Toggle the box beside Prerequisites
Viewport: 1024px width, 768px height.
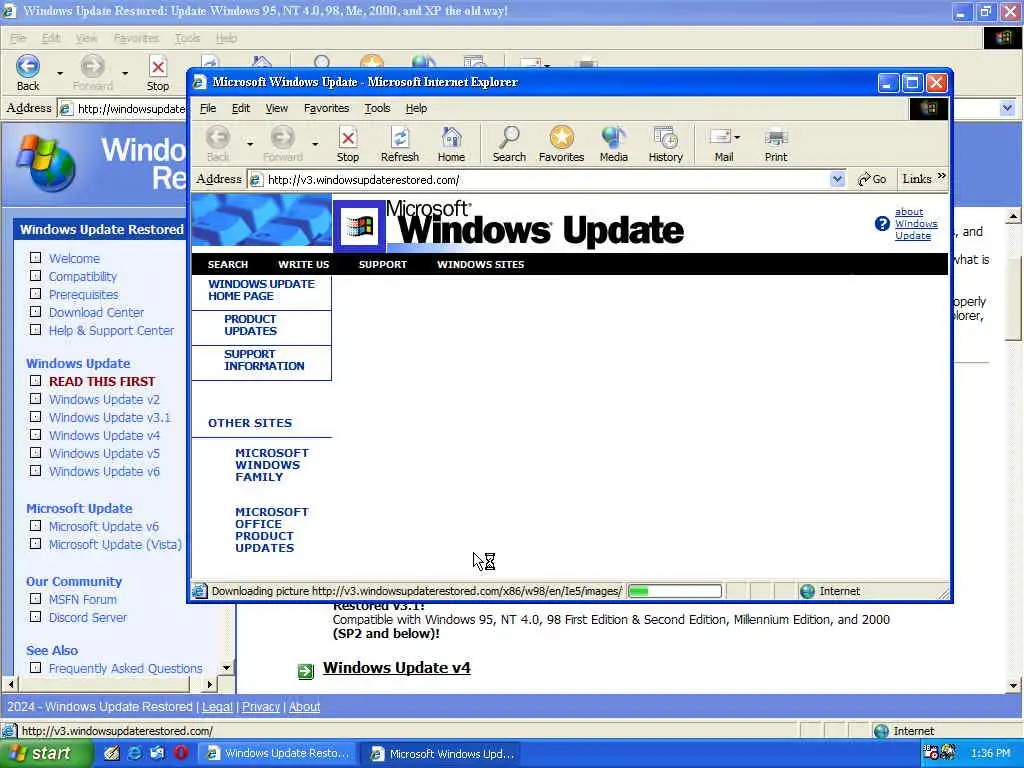(35, 294)
